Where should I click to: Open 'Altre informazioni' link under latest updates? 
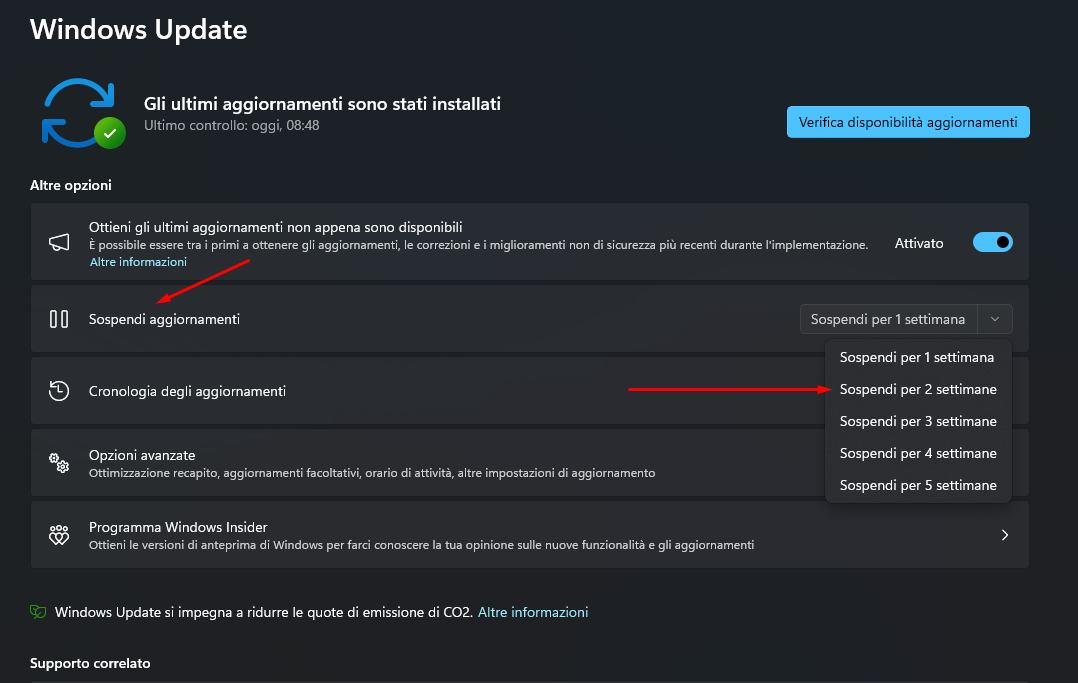(138, 262)
